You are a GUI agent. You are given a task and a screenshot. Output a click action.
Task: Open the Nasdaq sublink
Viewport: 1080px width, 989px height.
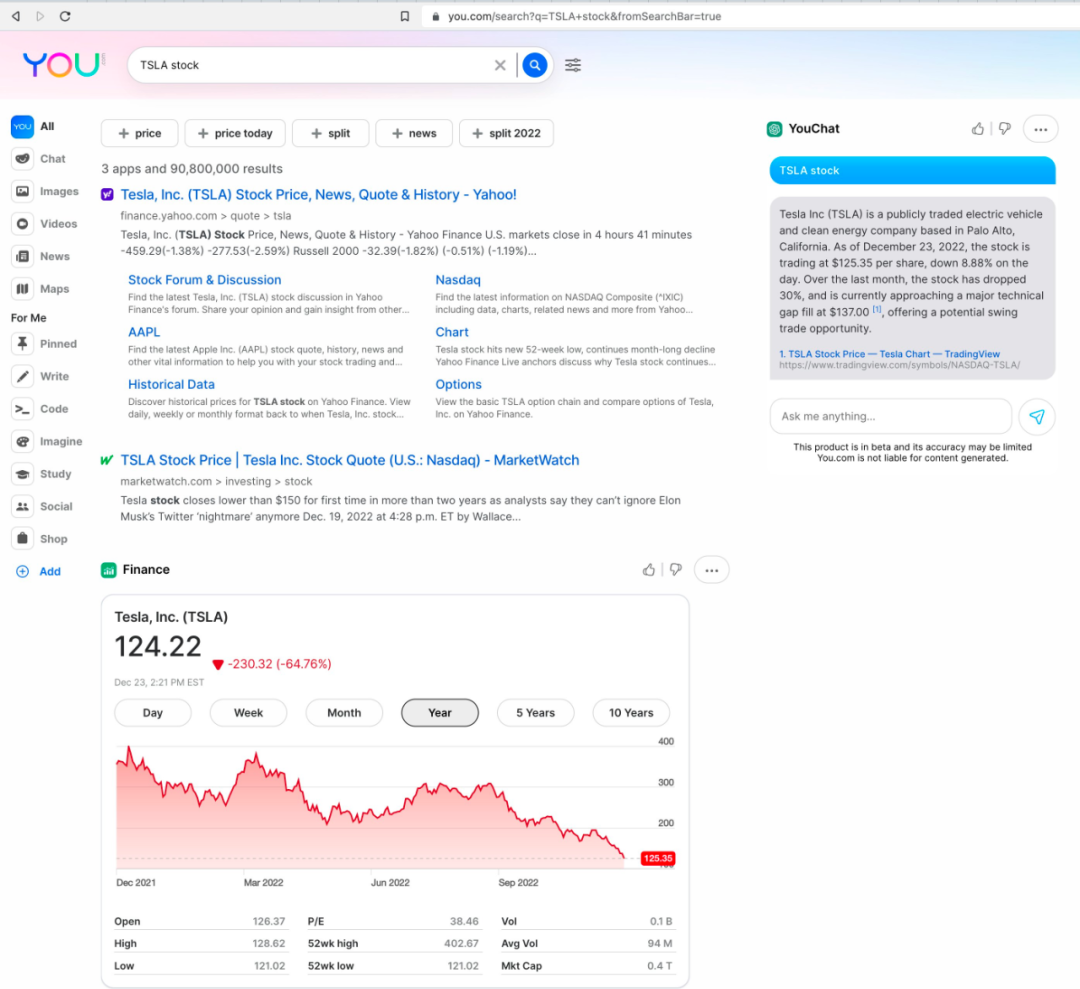(458, 280)
